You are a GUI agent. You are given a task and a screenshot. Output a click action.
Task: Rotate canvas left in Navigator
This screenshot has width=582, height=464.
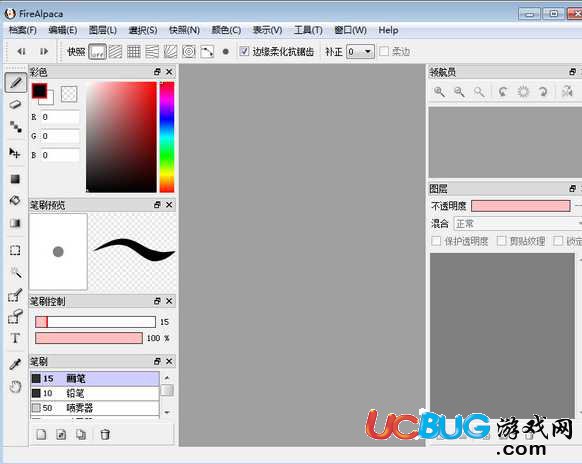[x=503, y=92]
